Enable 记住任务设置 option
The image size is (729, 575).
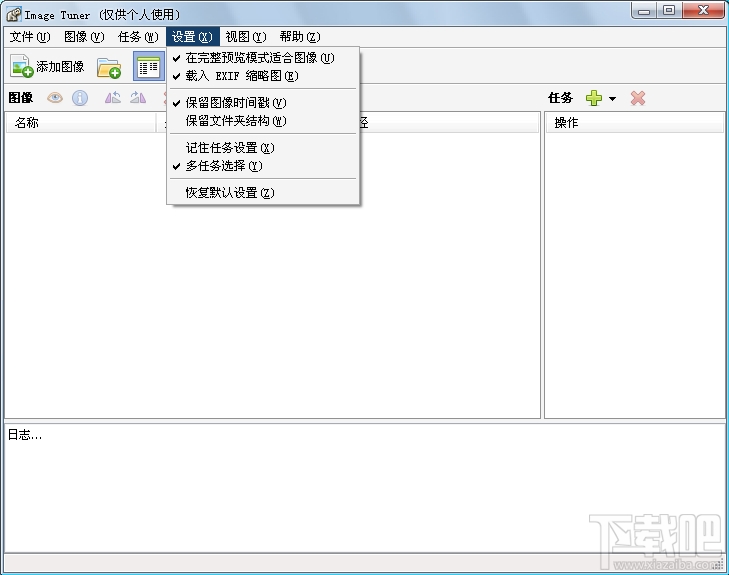[263, 148]
